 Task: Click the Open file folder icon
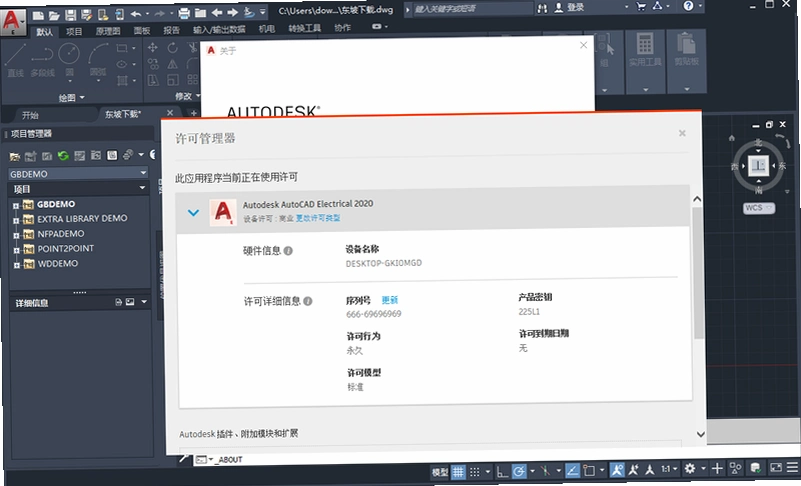[54, 15]
